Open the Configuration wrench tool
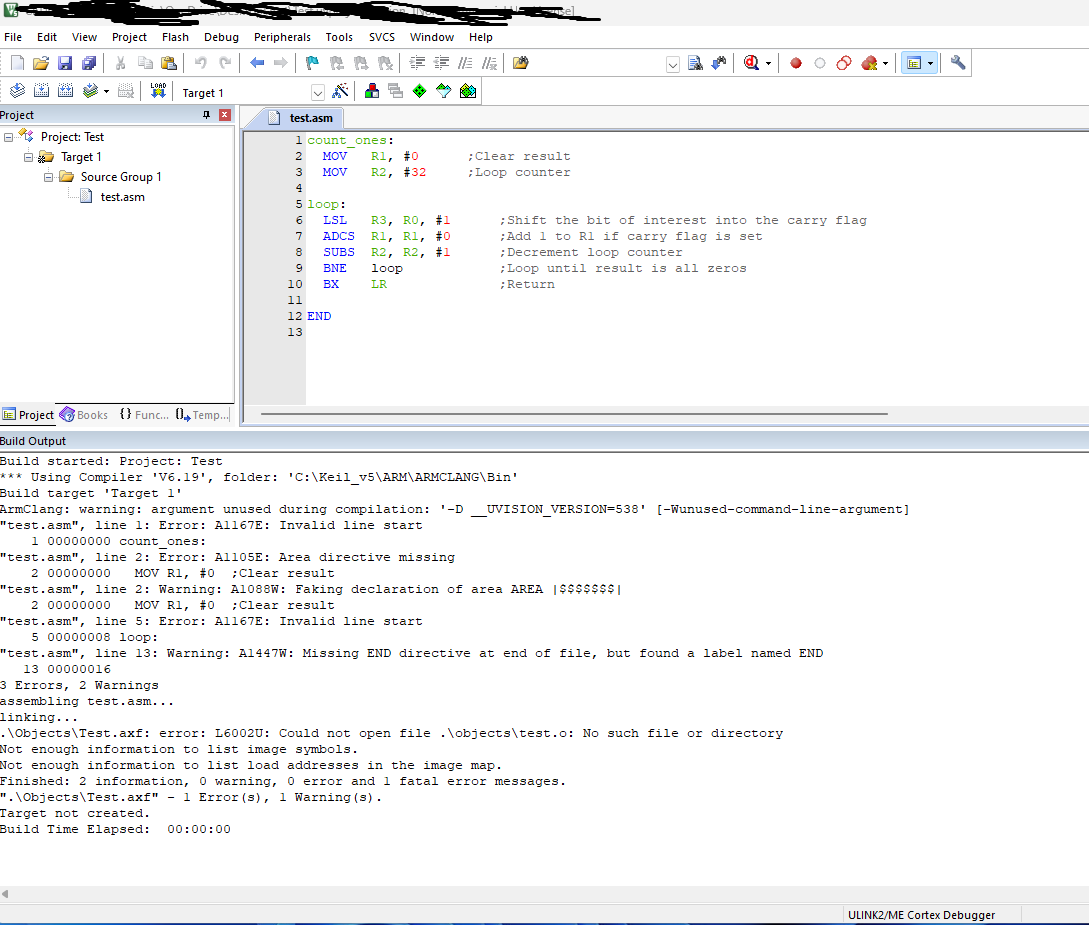Viewport: 1089px width, 925px height. tap(957, 62)
